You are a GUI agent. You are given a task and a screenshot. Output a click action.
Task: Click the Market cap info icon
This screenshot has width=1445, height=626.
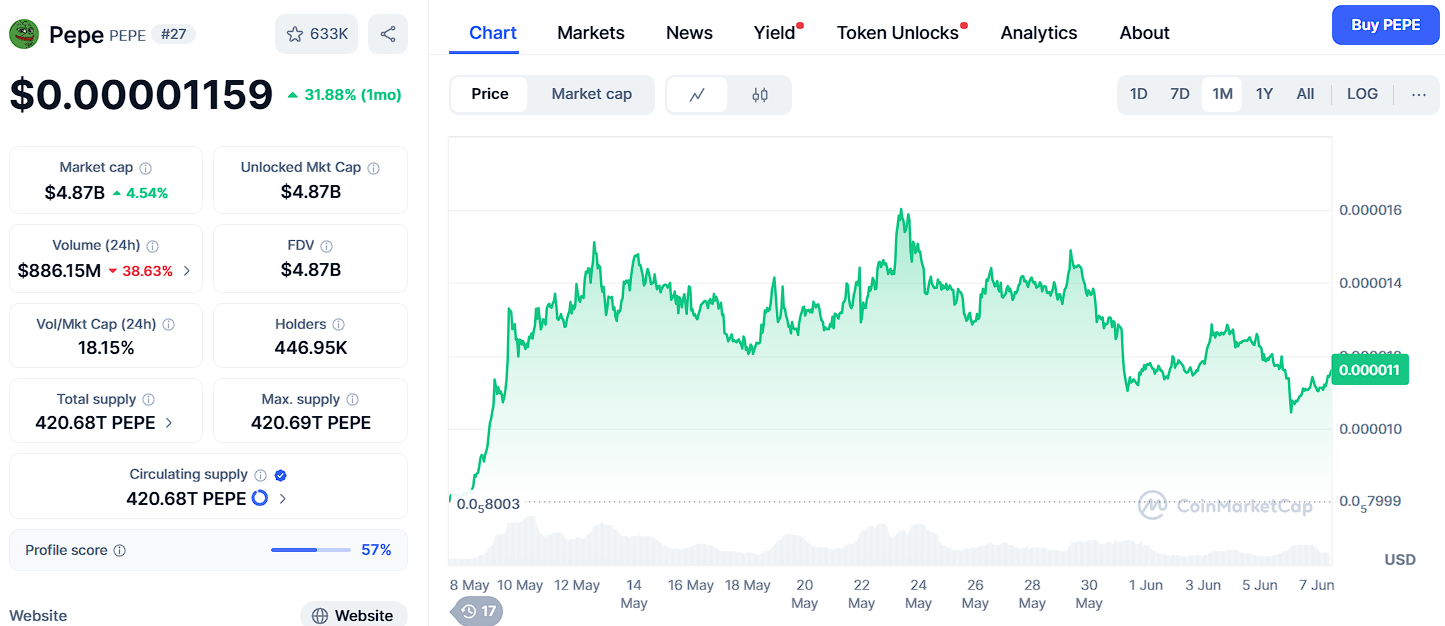tap(146, 168)
